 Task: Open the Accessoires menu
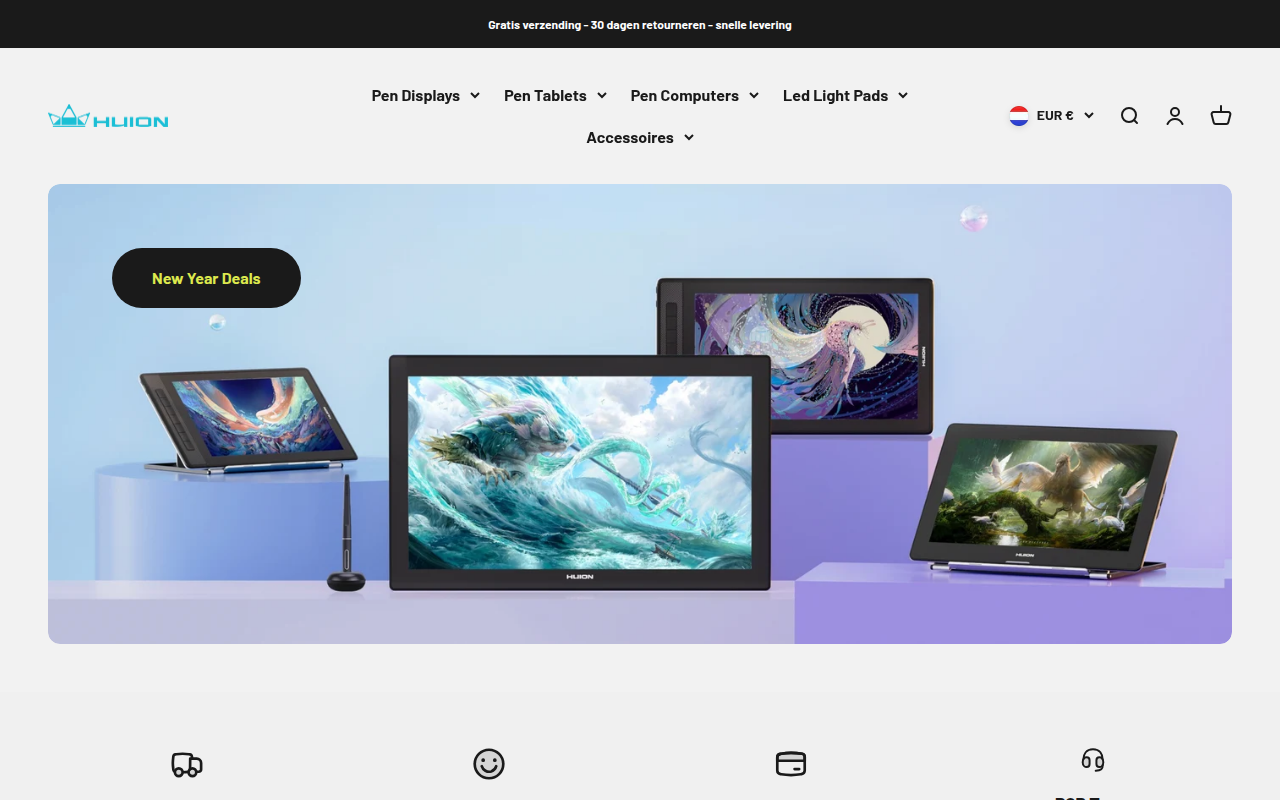click(x=630, y=137)
